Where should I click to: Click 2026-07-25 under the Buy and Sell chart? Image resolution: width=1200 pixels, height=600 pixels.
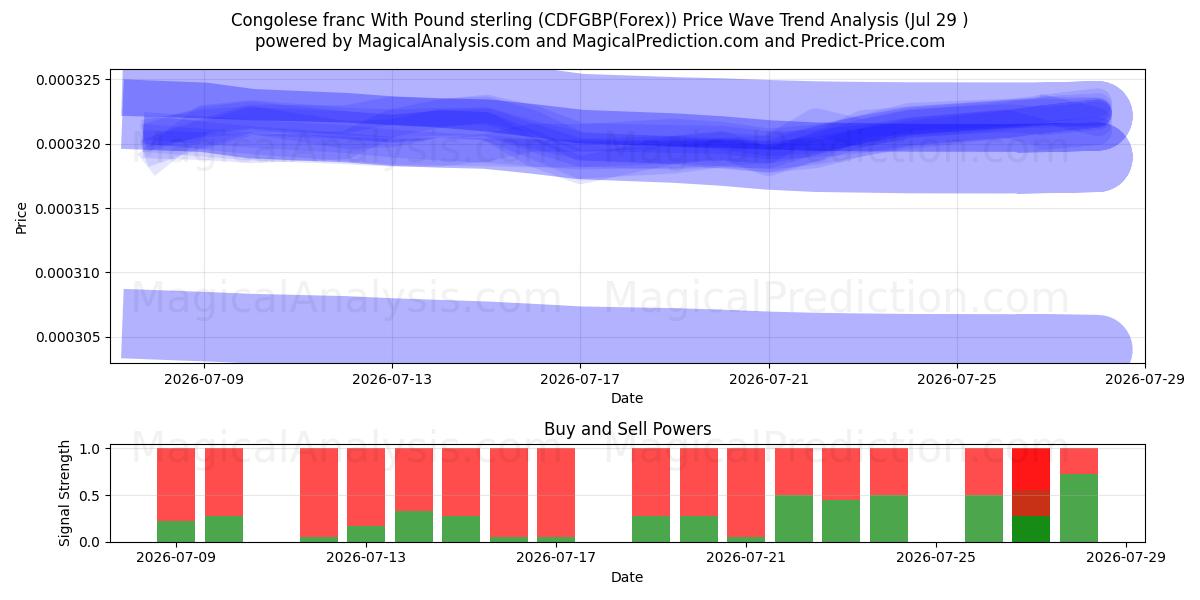(936, 558)
